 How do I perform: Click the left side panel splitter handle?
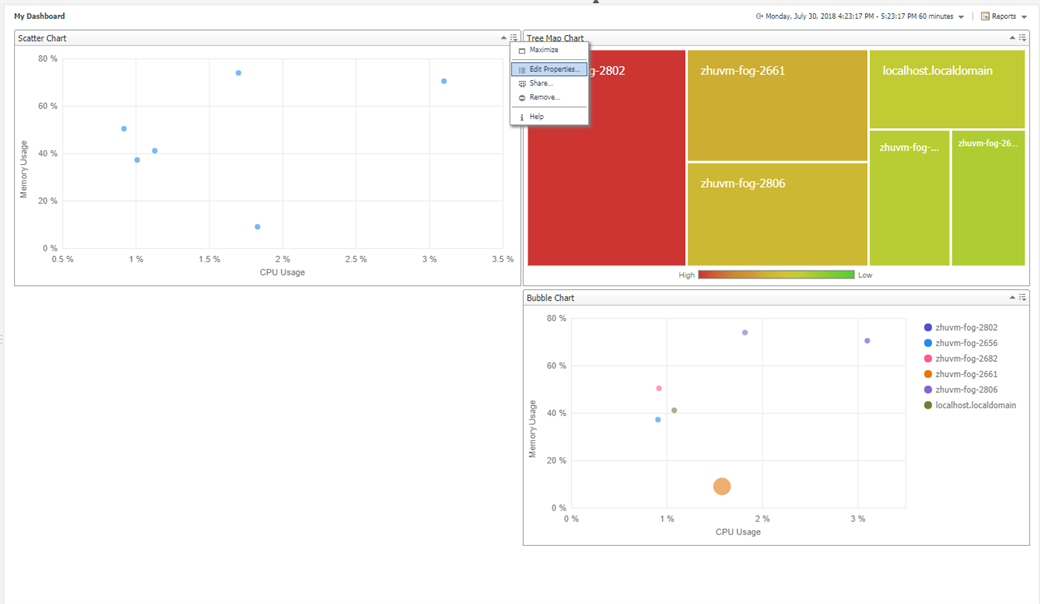click(x=2, y=339)
